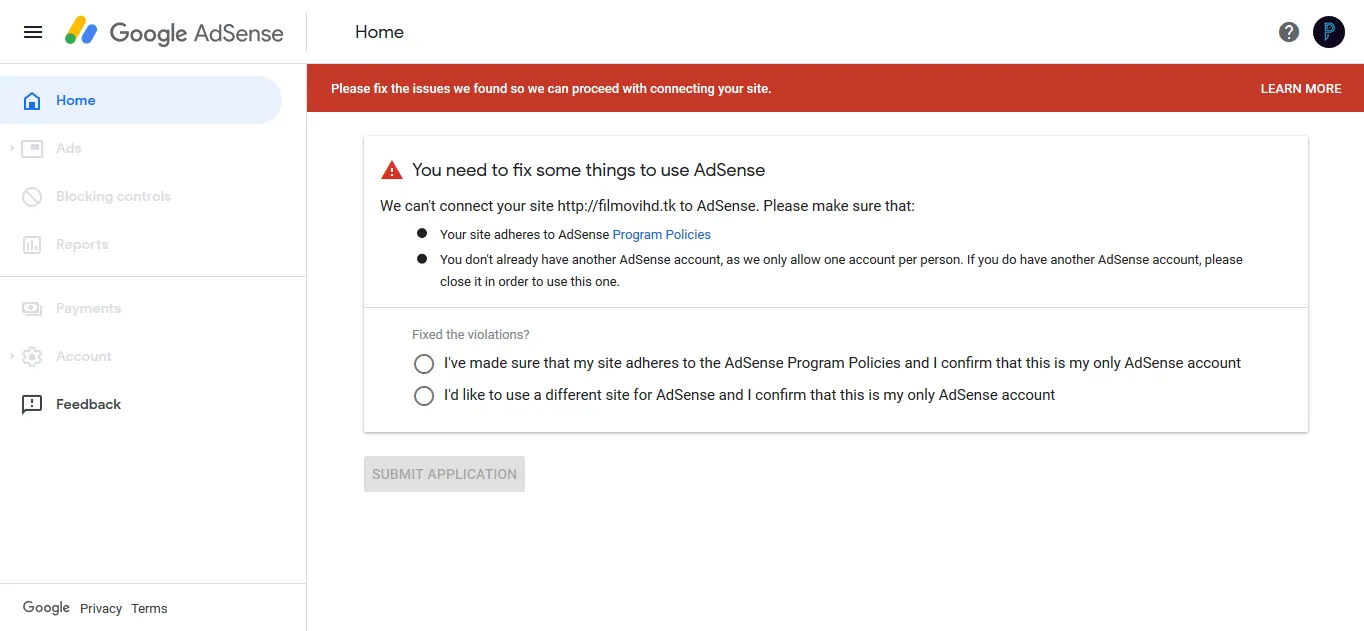
Task: Open the Program Policies link
Action: (661, 235)
